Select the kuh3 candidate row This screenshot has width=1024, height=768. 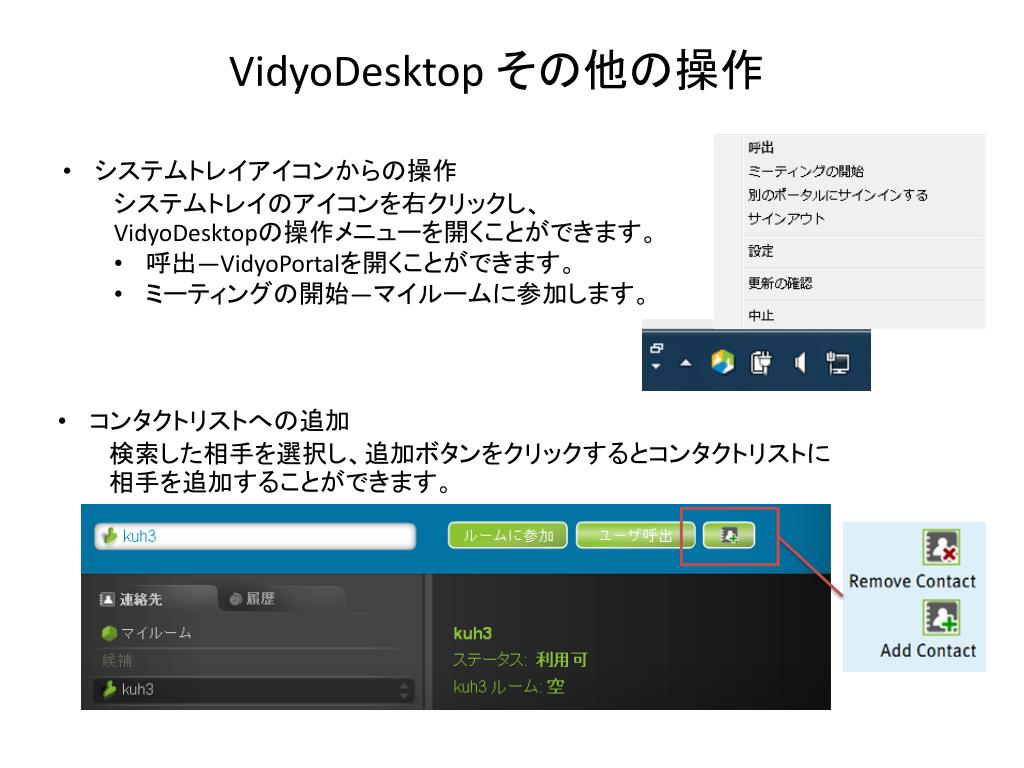point(253,690)
